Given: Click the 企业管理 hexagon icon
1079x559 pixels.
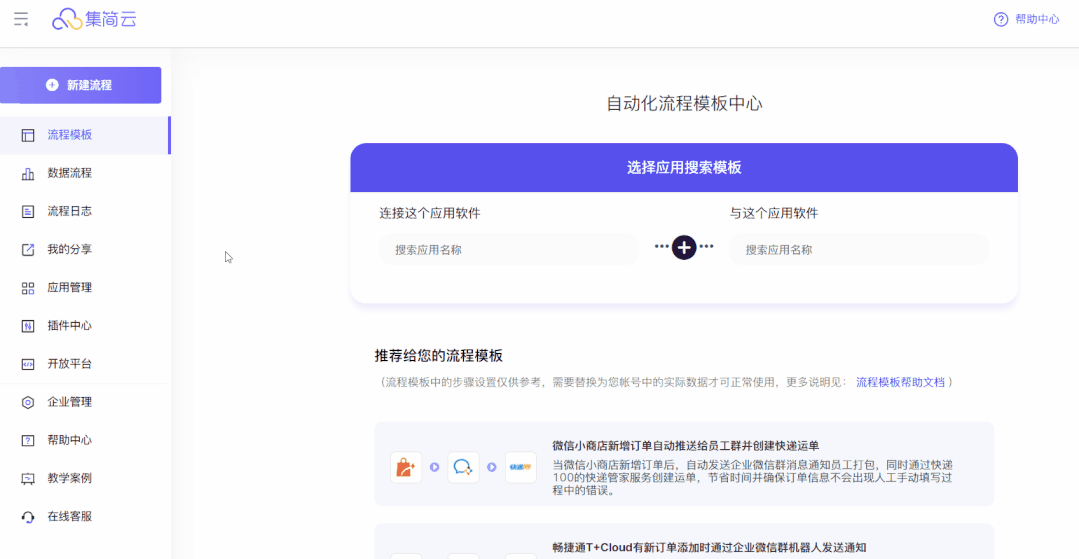Looking at the screenshot, I should [x=28, y=402].
